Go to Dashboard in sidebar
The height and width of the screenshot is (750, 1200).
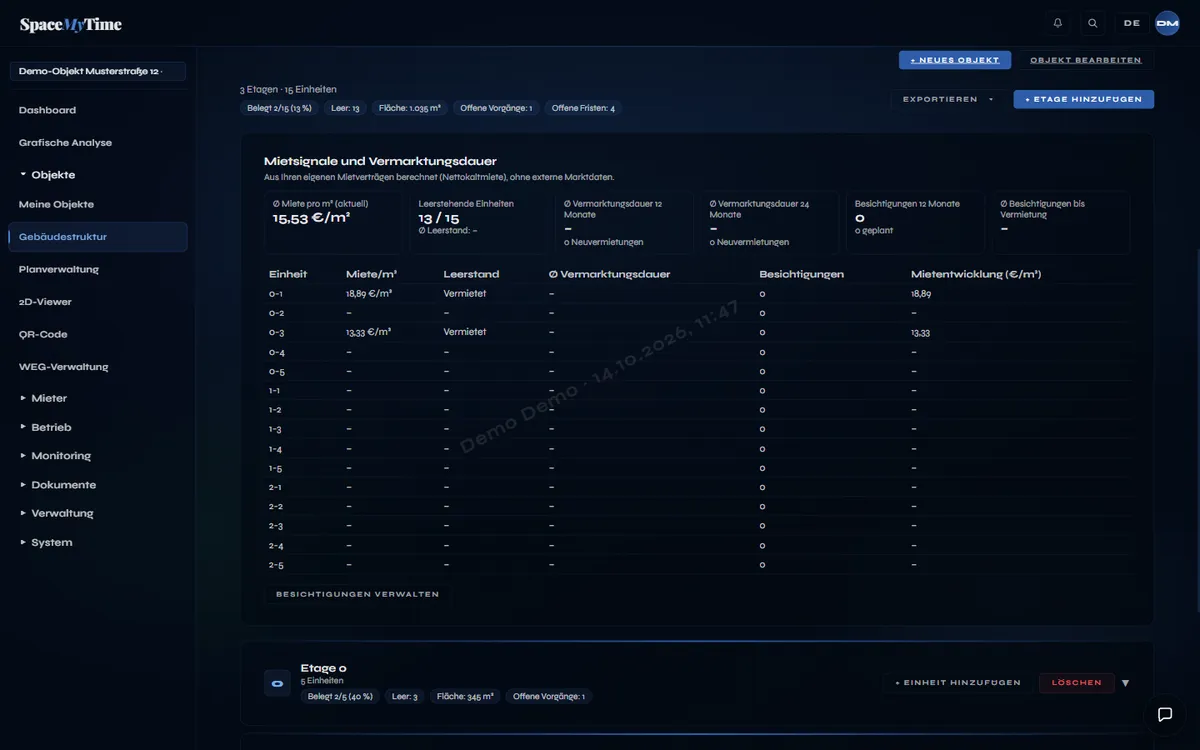(x=47, y=110)
